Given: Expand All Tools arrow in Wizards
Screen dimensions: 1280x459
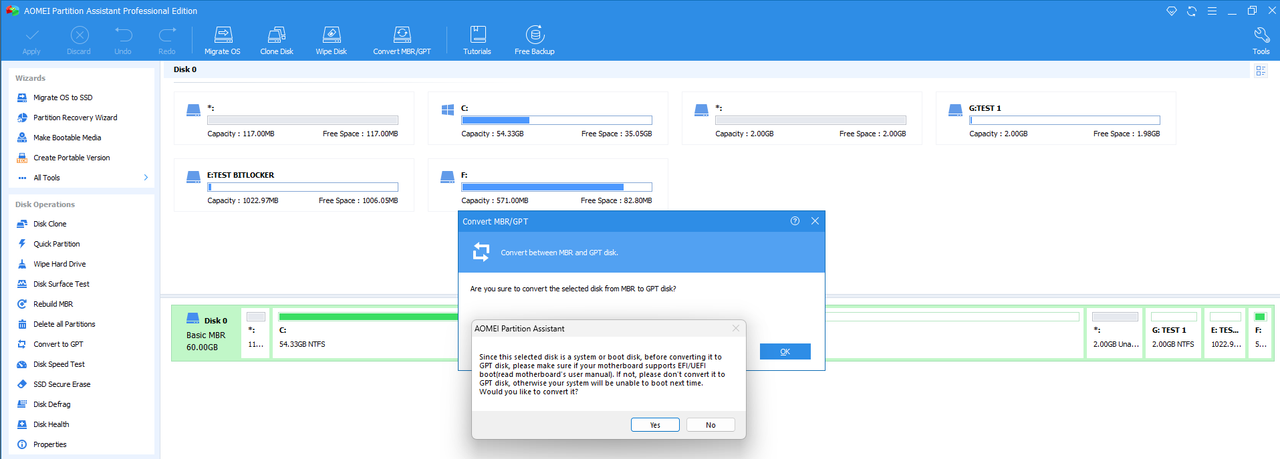Looking at the screenshot, I should coord(146,178).
